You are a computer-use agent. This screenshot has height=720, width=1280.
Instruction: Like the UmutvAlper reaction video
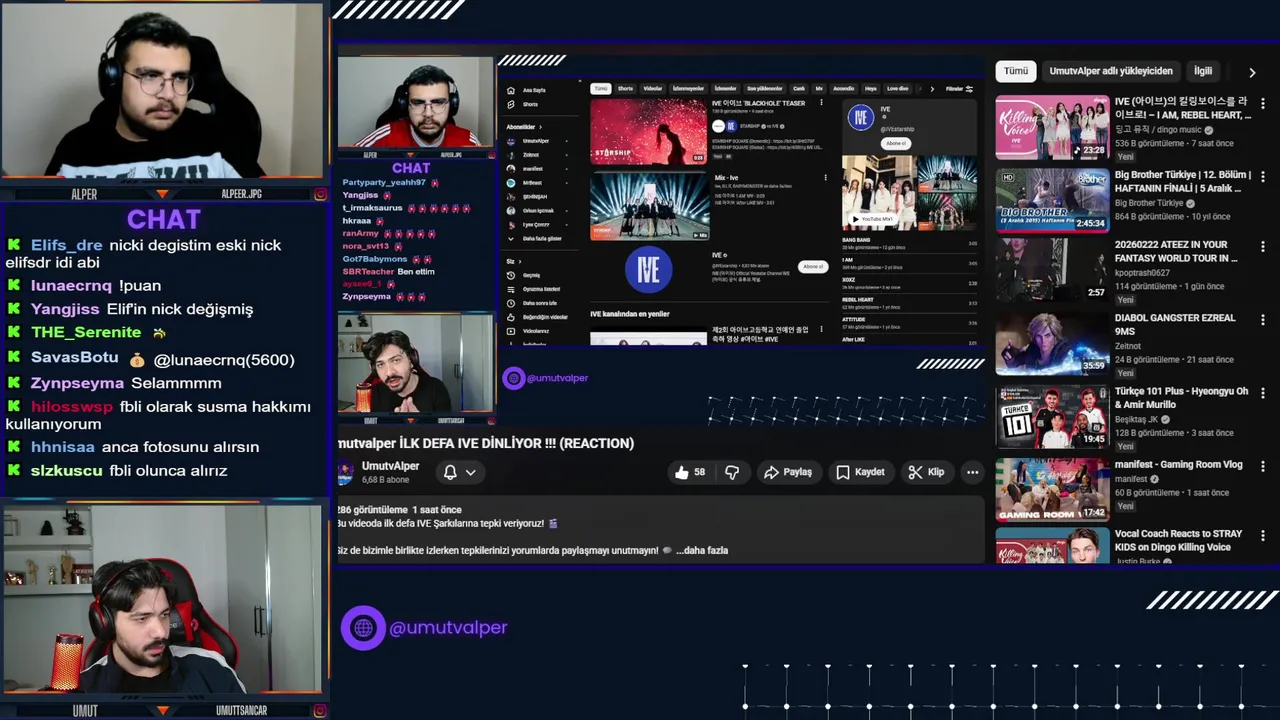[x=690, y=472]
